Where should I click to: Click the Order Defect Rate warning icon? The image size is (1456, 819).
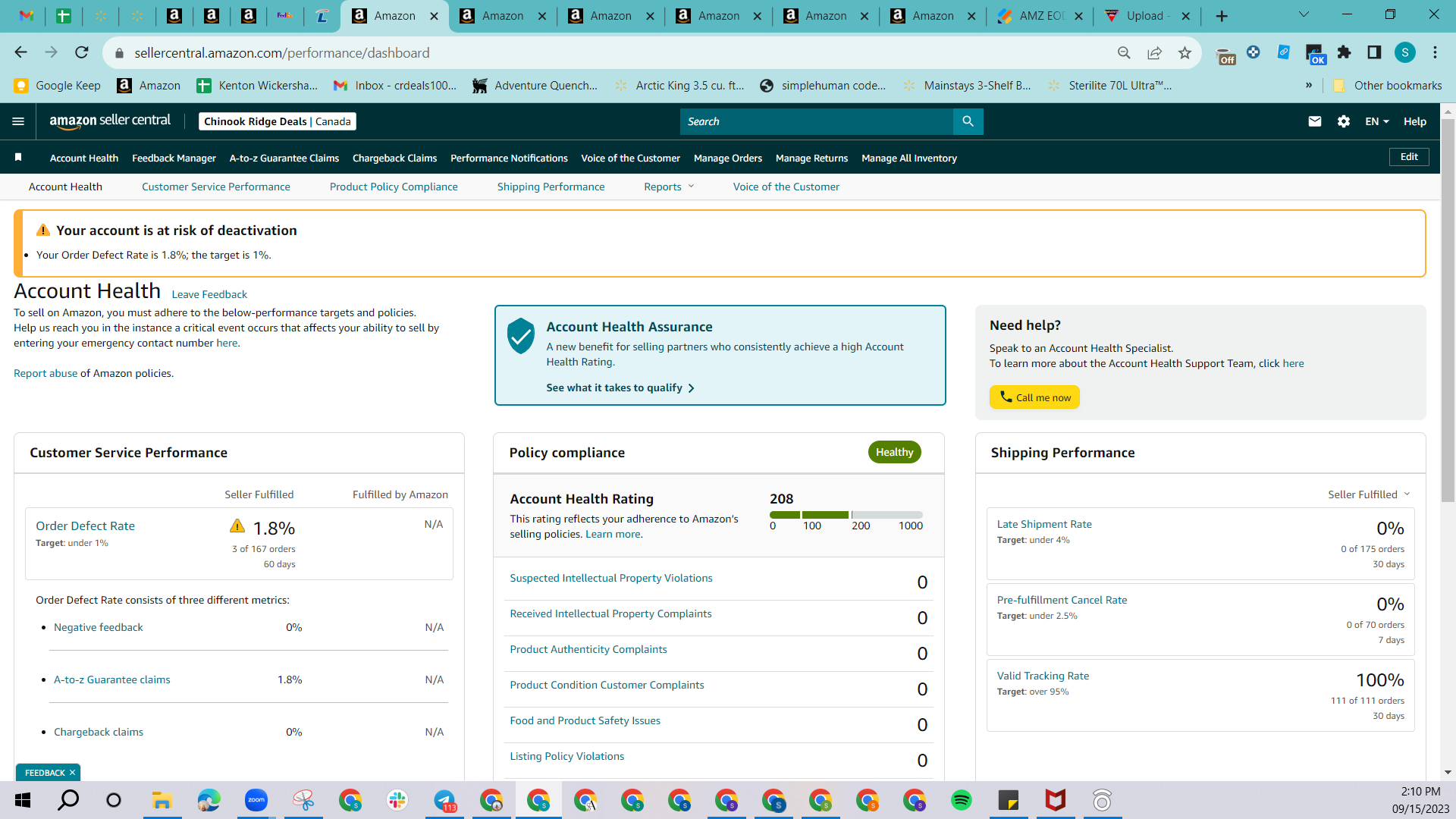click(237, 526)
